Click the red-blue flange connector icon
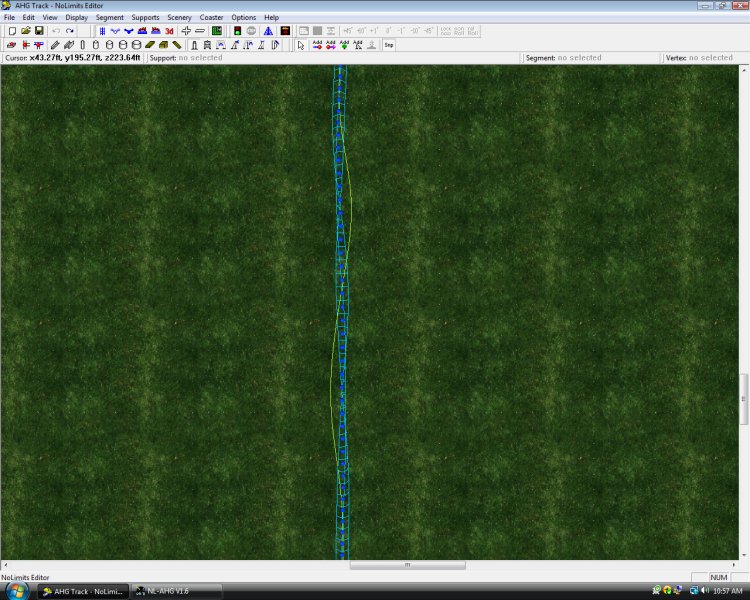Screen dimensions: 750x600 (25, 45)
